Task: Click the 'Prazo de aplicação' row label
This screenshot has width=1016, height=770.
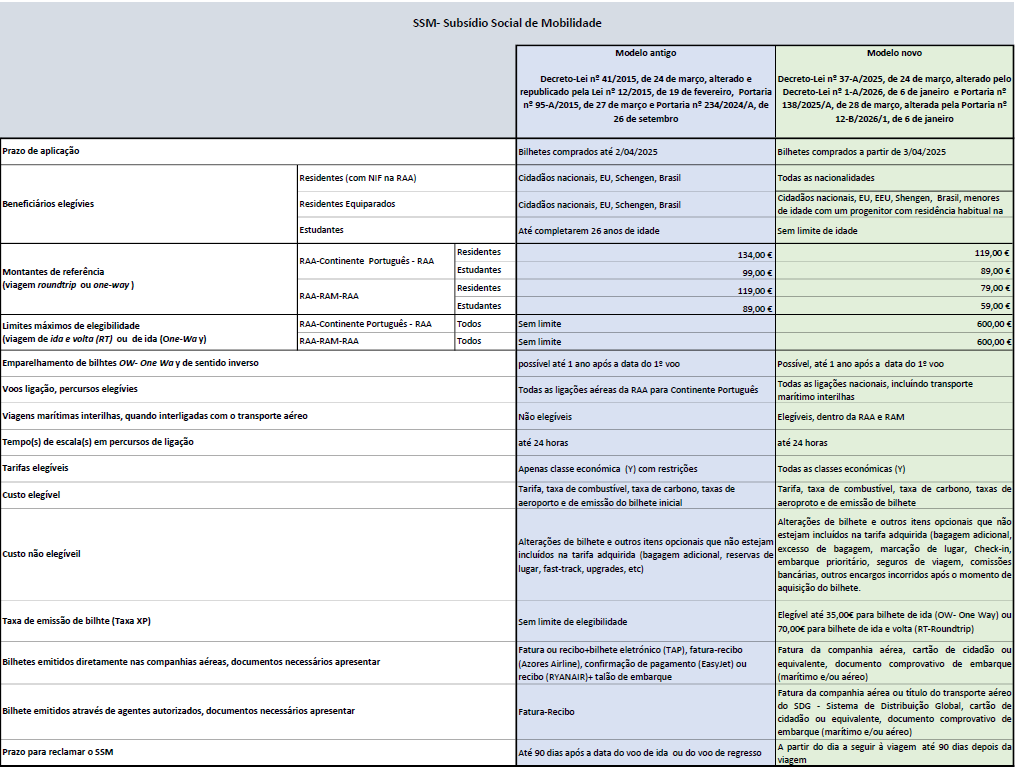Action: click(41, 151)
